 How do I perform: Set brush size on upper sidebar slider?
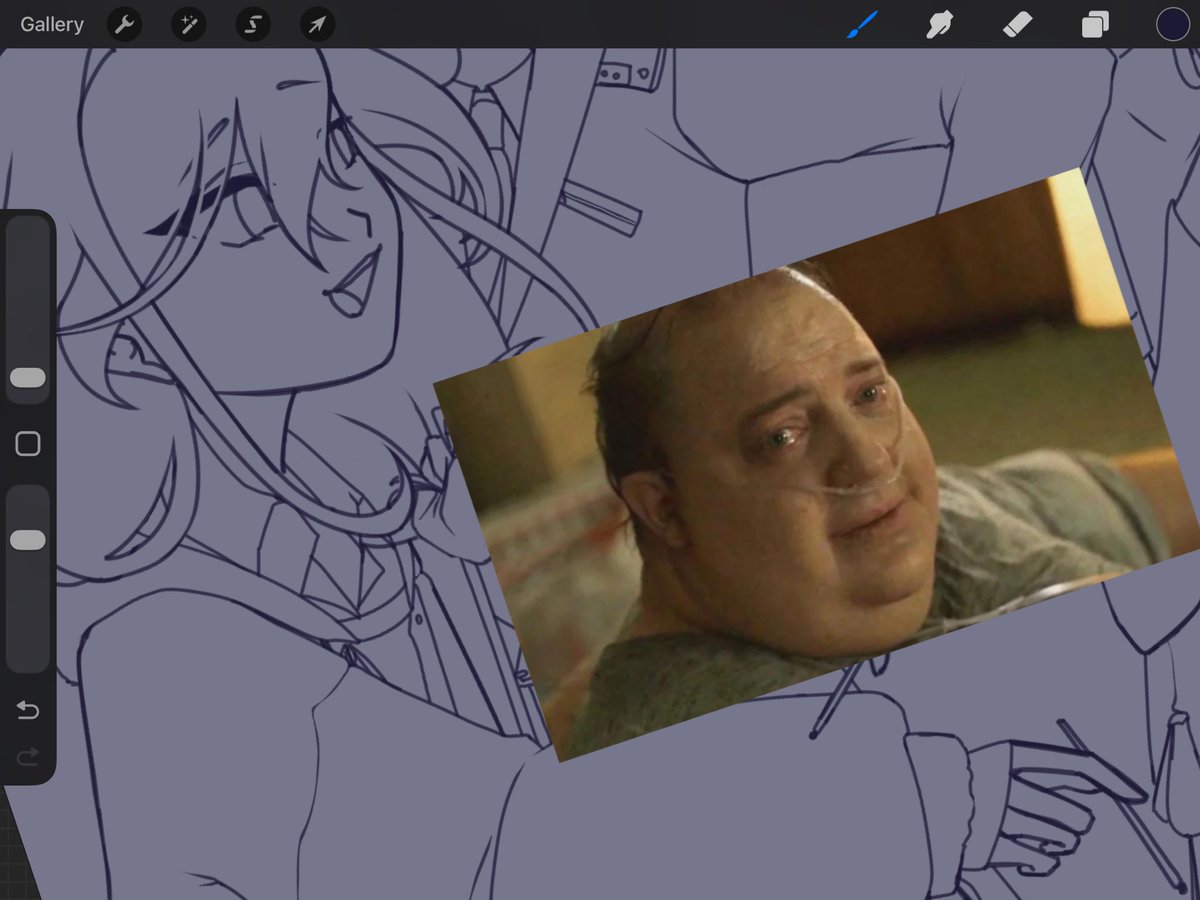pyautogui.click(x=28, y=310)
